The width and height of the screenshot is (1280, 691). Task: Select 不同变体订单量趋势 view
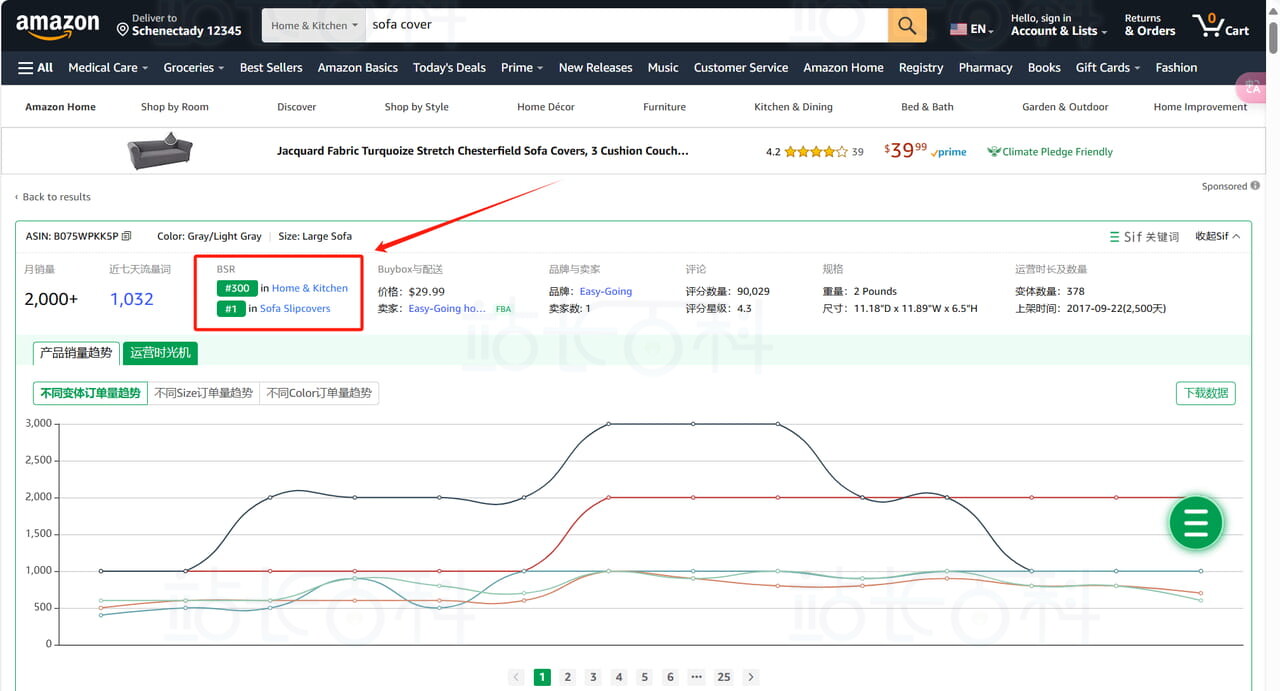tap(91, 393)
